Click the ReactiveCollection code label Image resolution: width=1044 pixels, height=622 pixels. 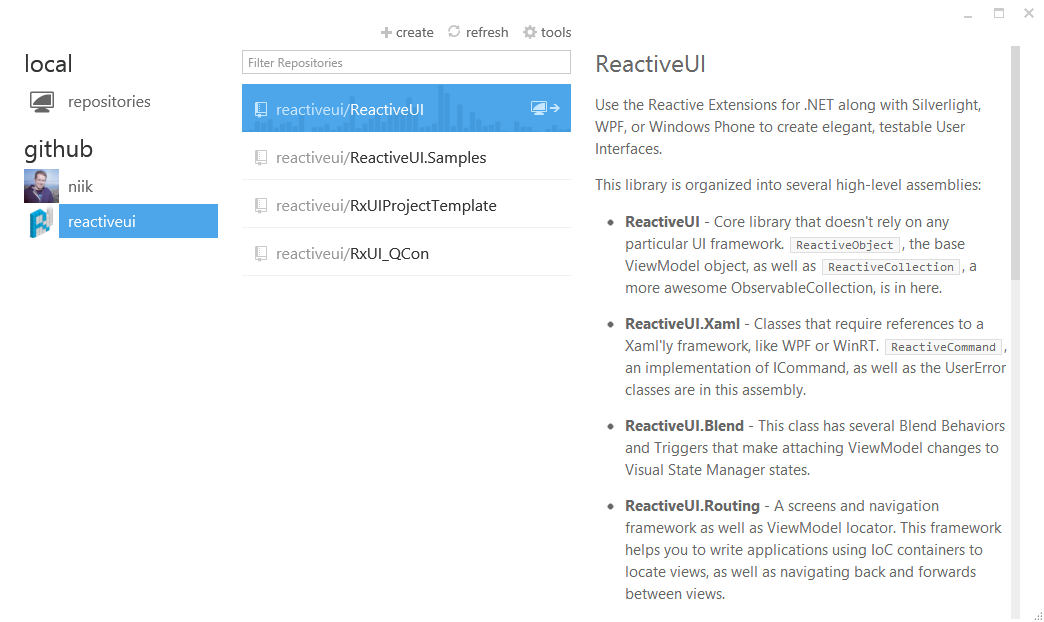(891, 267)
